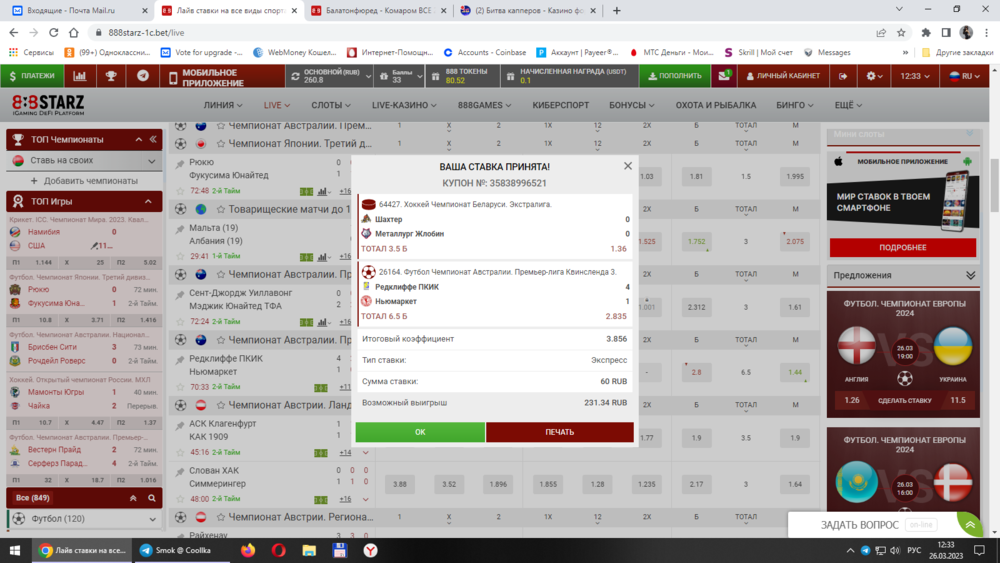Open the 888GAMES menu
The height and width of the screenshot is (563, 1000).
click(484, 105)
